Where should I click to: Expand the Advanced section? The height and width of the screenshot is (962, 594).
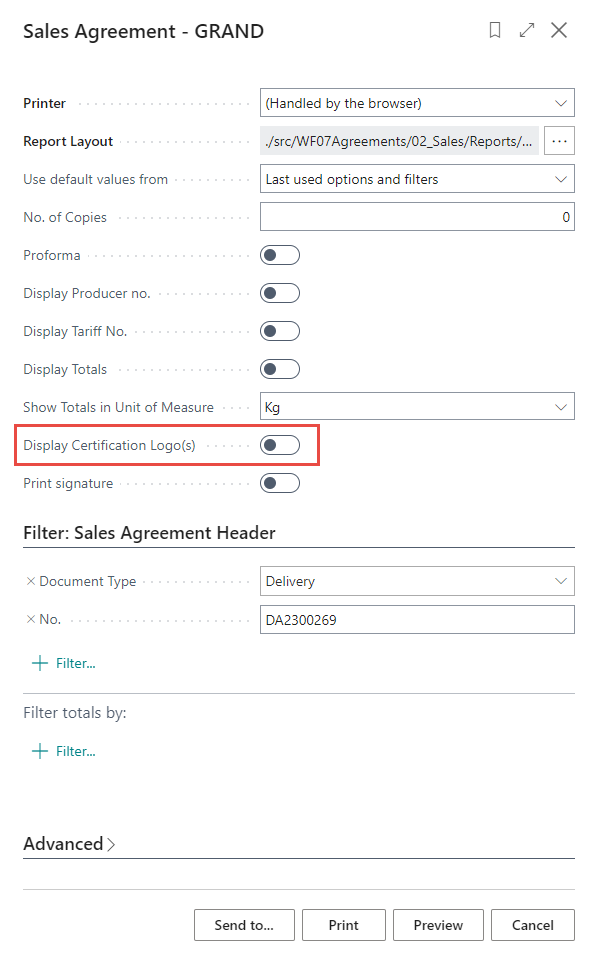point(69,844)
